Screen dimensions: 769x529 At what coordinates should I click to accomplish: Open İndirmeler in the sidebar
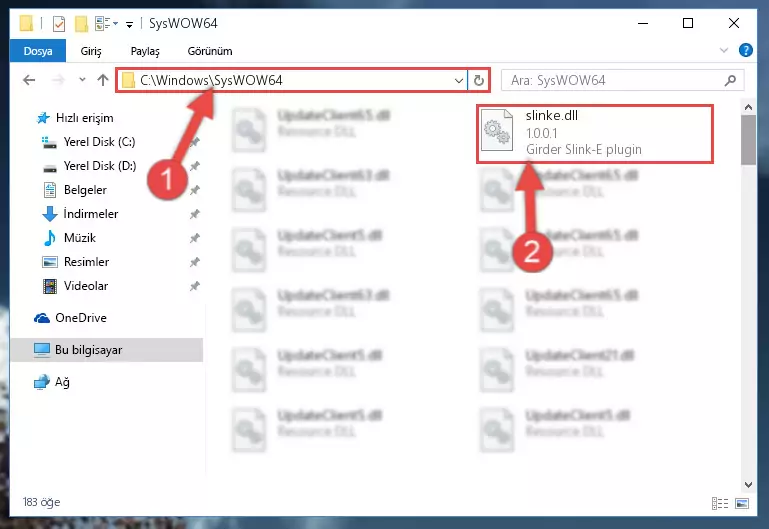91,214
